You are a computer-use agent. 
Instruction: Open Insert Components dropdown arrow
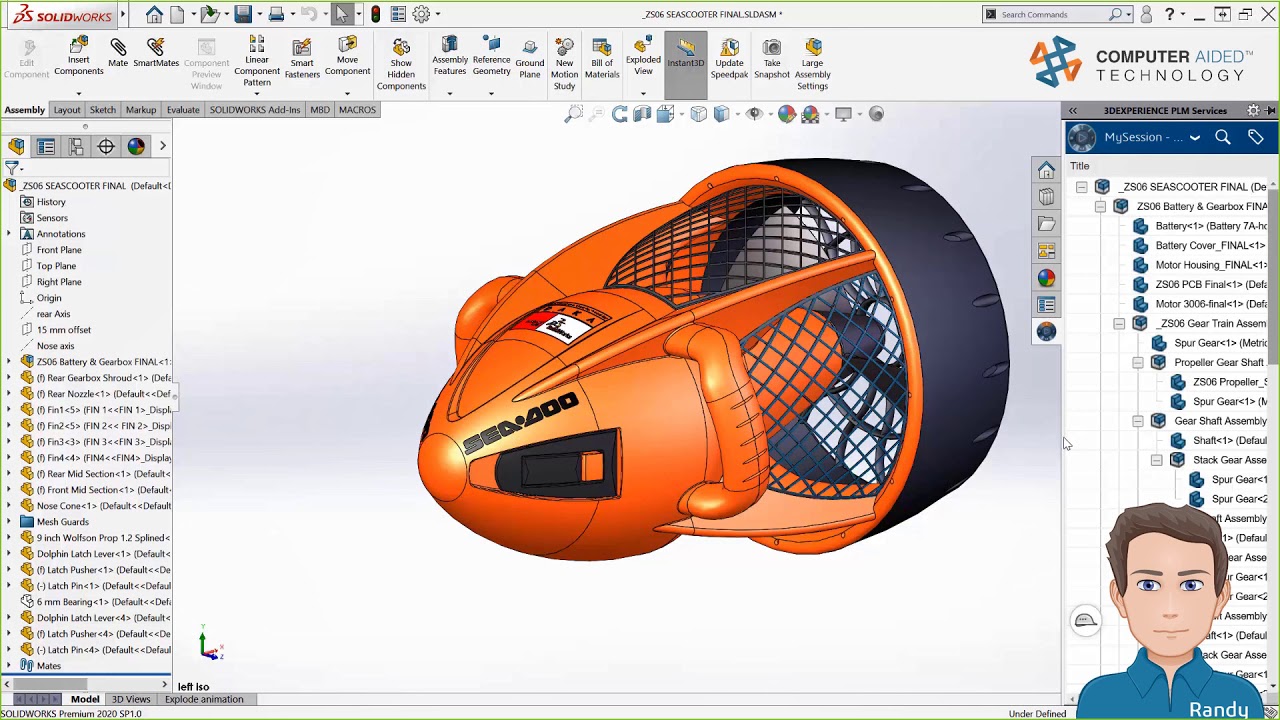78,93
